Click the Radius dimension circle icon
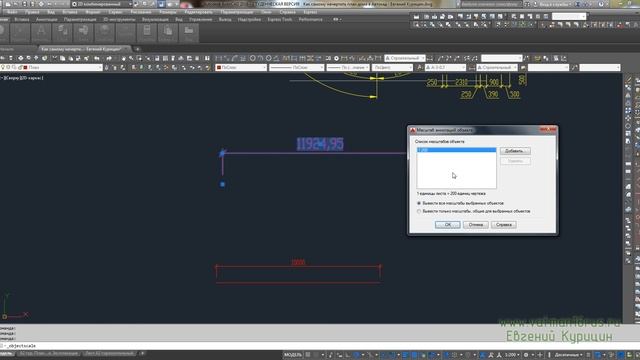The height and width of the screenshot is (360, 640). 252,58
